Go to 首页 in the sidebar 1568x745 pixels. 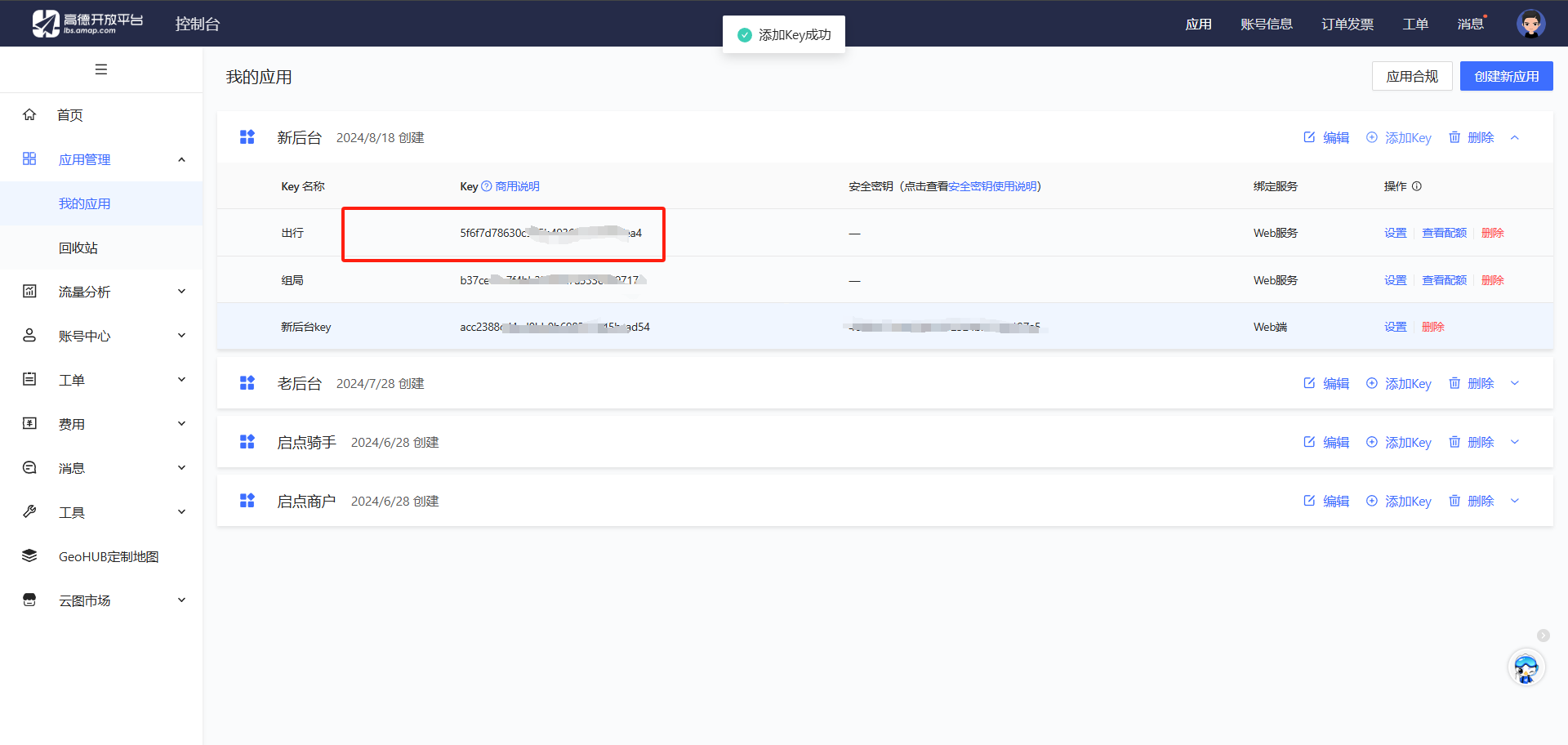click(70, 115)
